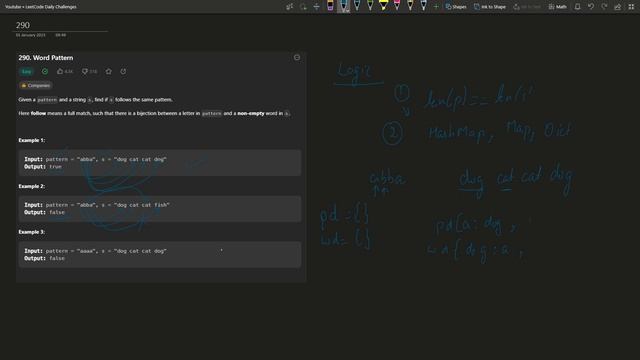Click the "Example 3:" label
This screenshot has height=360, width=640.
(32, 232)
